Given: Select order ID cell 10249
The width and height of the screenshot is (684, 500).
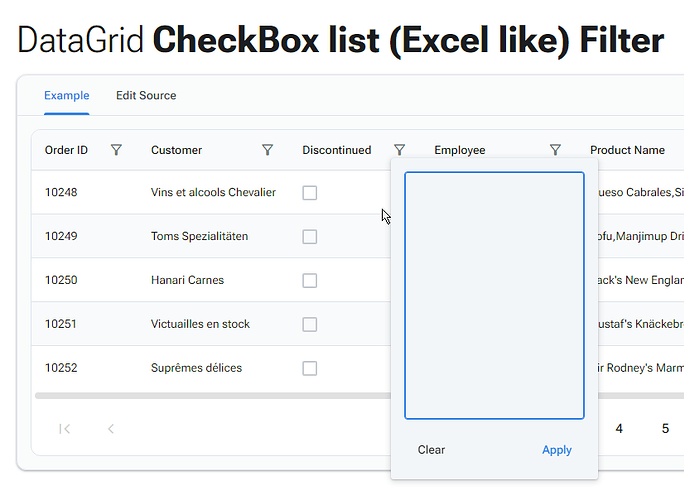Looking at the screenshot, I should coord(61,236).
